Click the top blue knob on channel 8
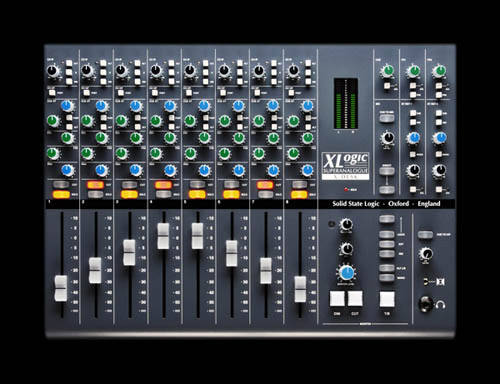The height and width of the screenshot is (384, 500). click(307, 106)
